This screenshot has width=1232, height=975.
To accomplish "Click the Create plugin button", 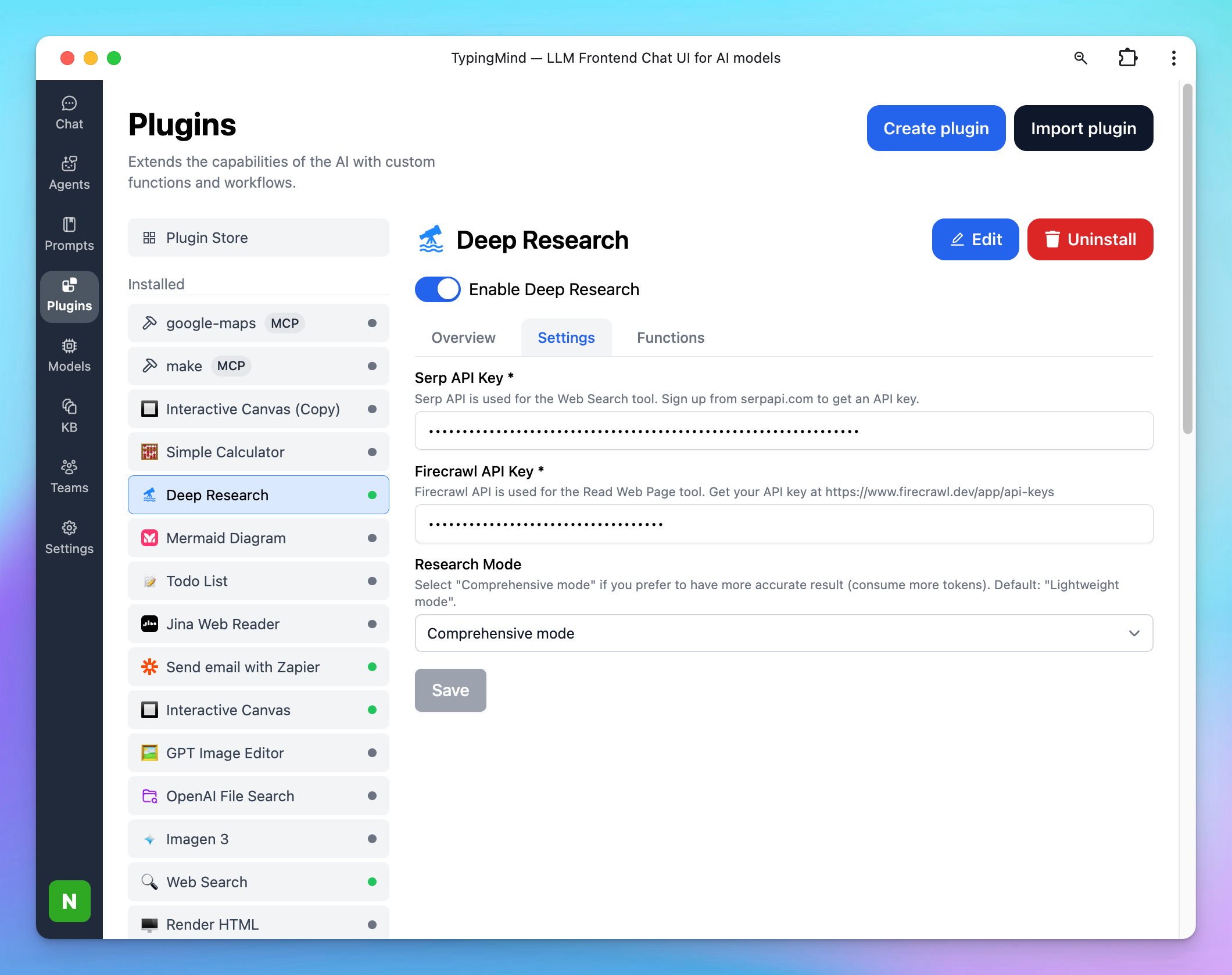I will coord(936,128).
